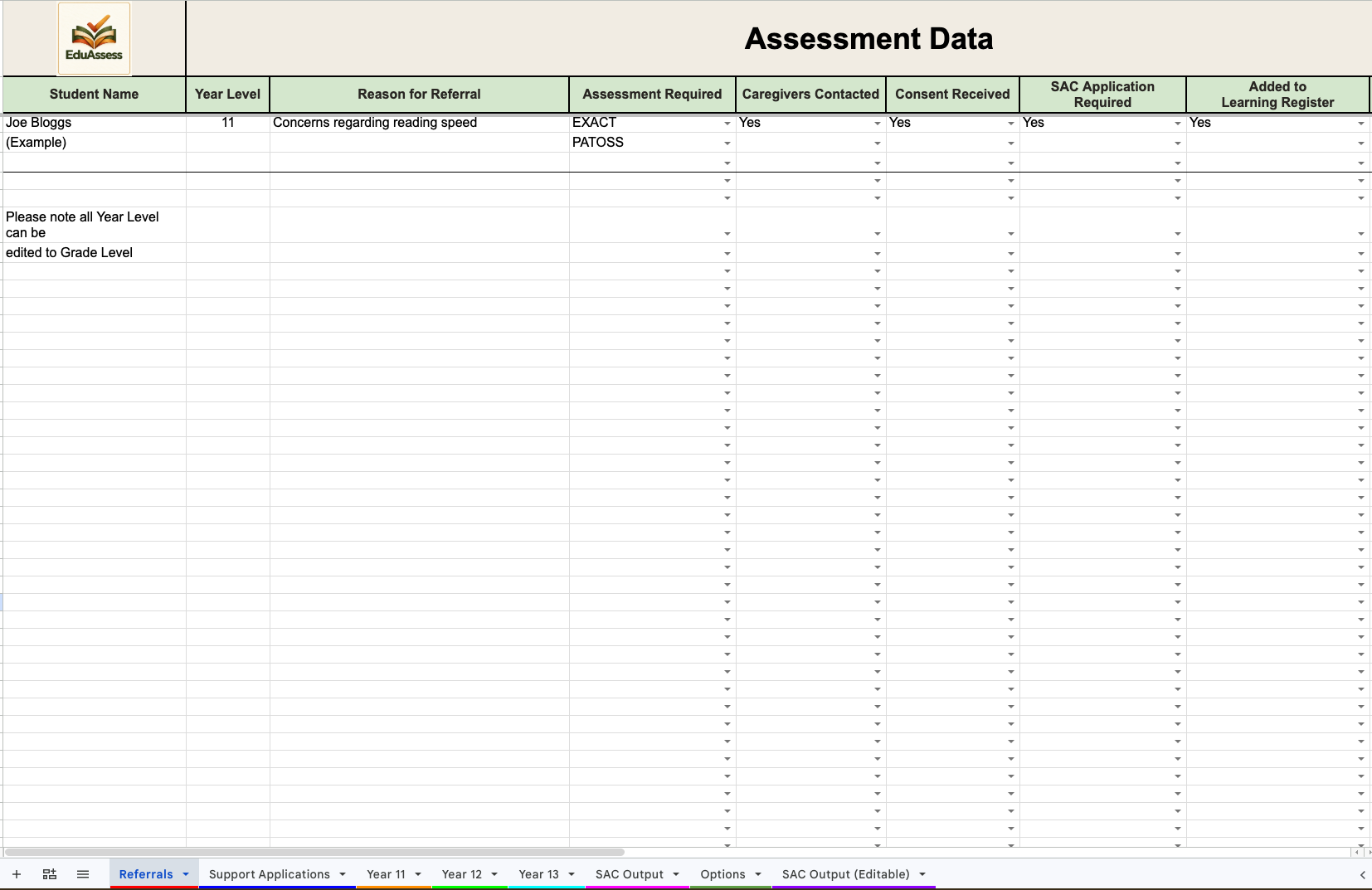The width and height of the screenshot is (1372, 890).
Task: Select the edited to Grade Level cell
Action: pyautogui.click(x=94, y=253)
